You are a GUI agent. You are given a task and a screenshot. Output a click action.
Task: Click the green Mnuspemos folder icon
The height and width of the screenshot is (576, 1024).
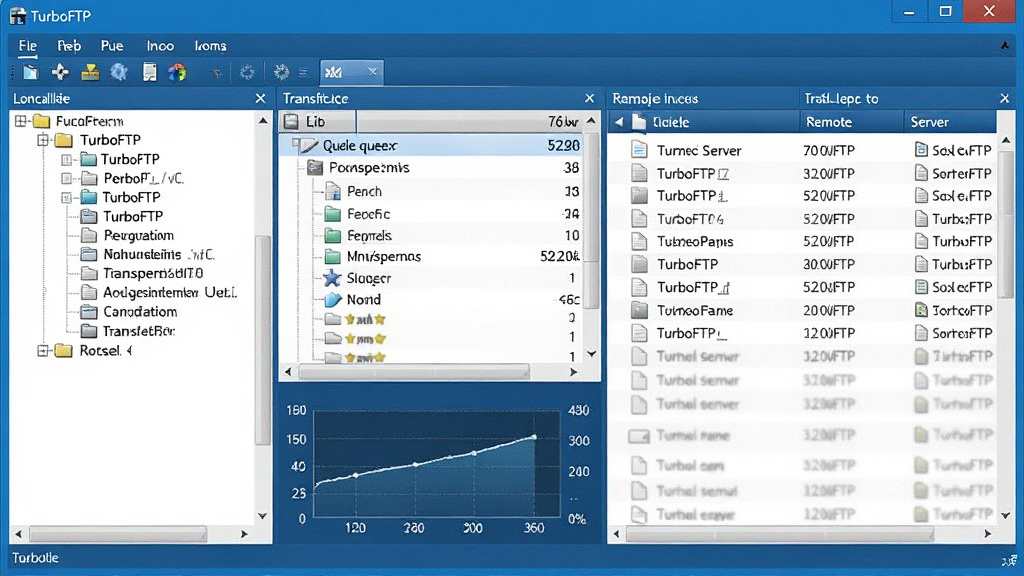coord(333,257)
